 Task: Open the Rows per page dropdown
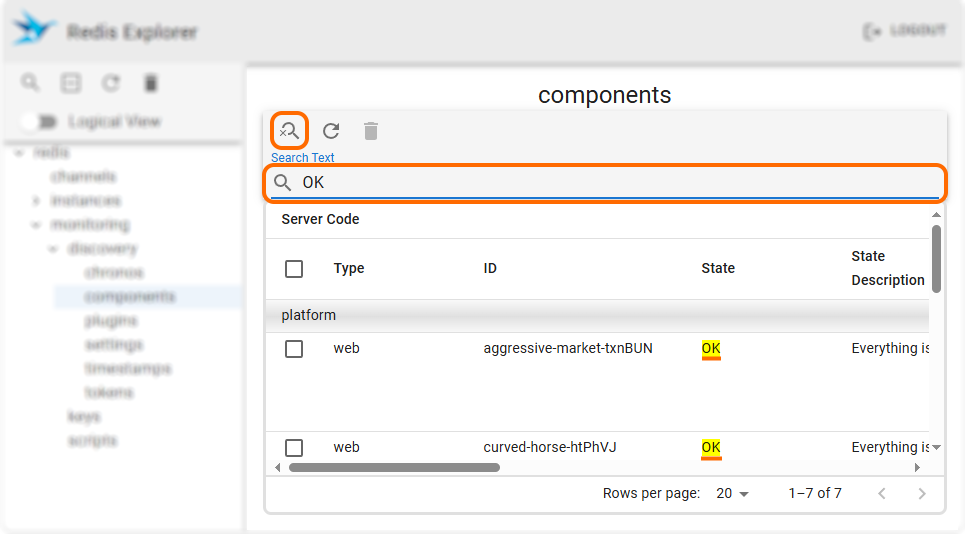(x=732, y=493)
